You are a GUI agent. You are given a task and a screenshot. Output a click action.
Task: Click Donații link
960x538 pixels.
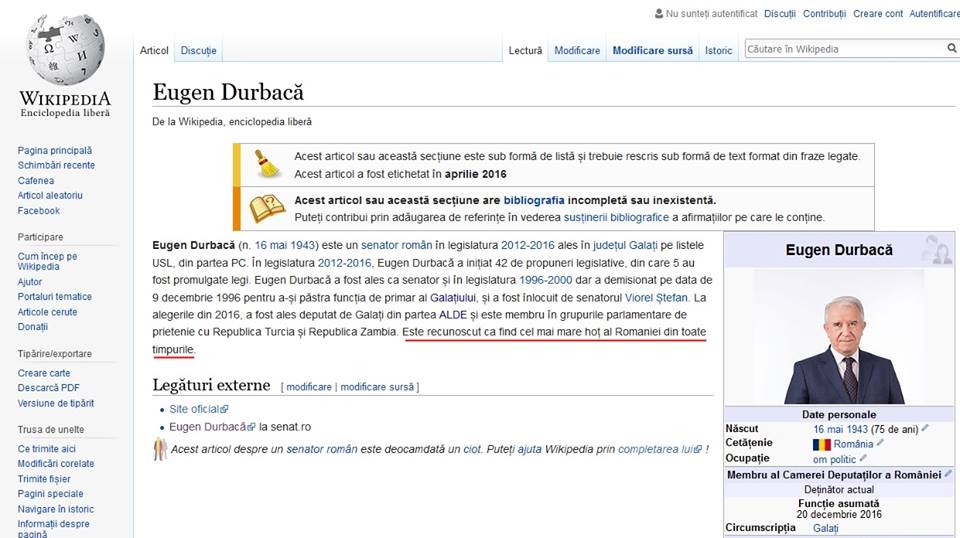[32, 327]
